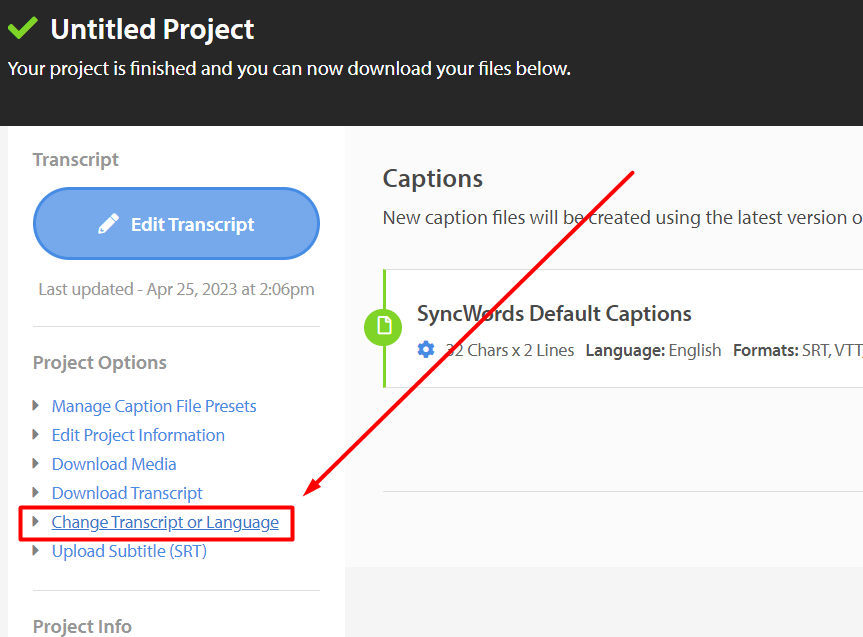Click the triangle before Change Transcript or Language

[36, 521]
